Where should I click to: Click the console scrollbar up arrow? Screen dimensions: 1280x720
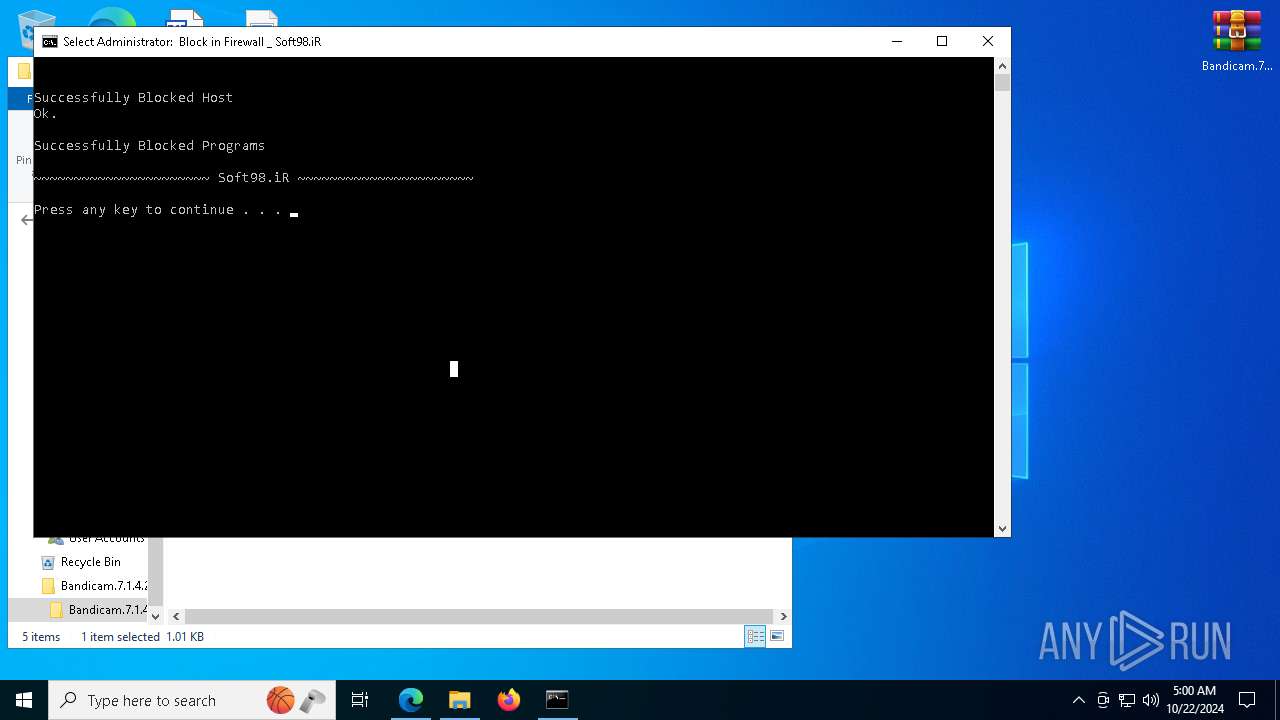1002,66
